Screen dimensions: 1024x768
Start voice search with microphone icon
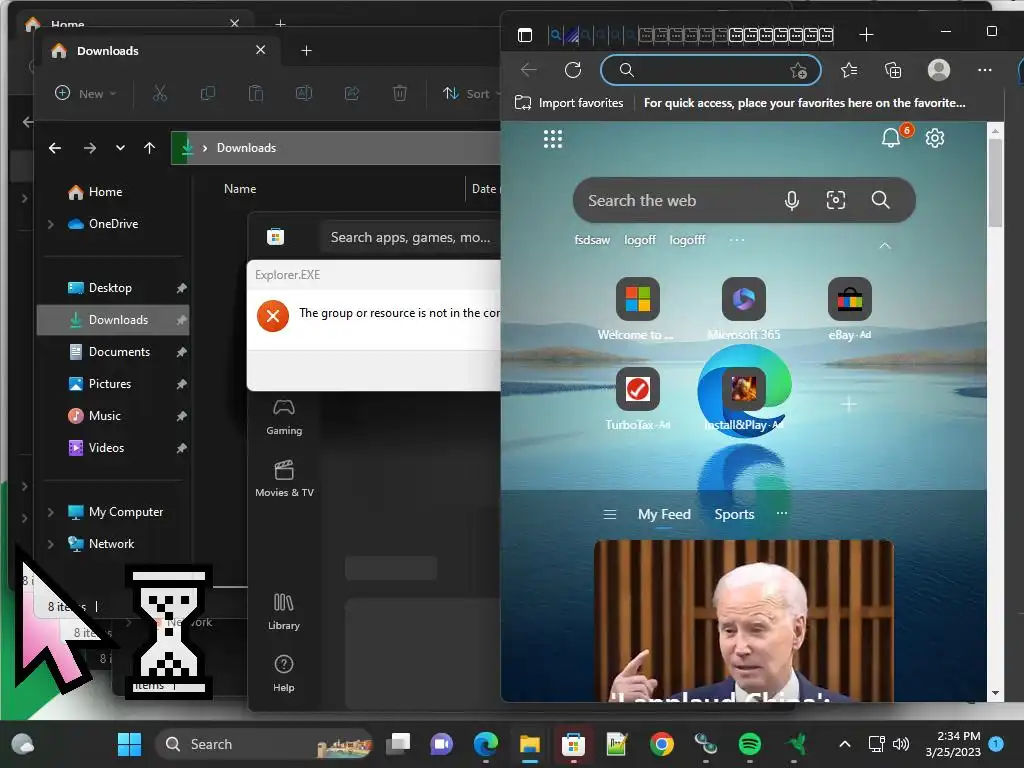click(x=792, y=200)
